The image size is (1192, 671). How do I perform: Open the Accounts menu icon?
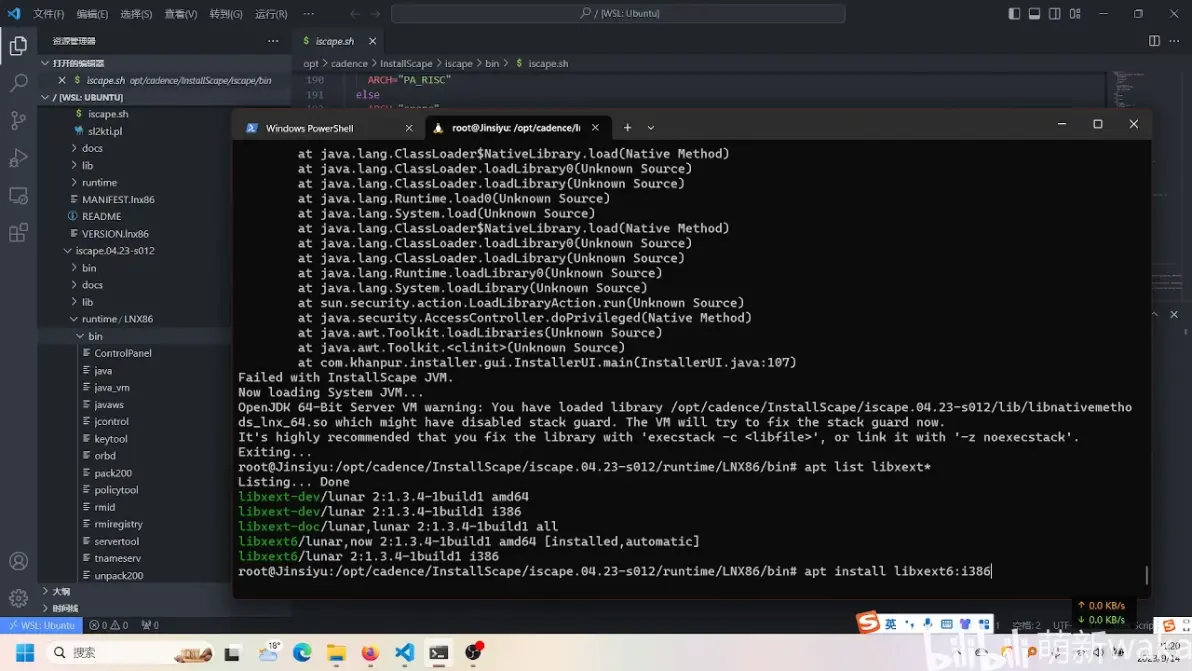[x=18, y=562]
